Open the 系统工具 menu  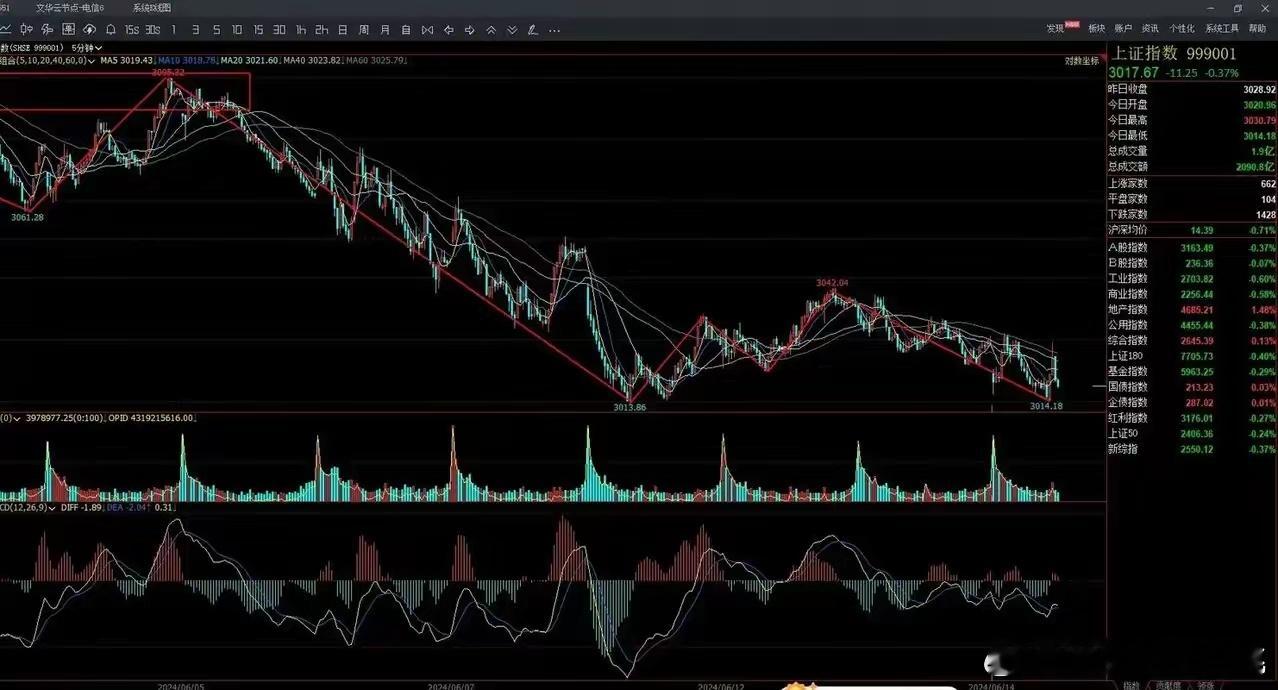(1222, 28)
